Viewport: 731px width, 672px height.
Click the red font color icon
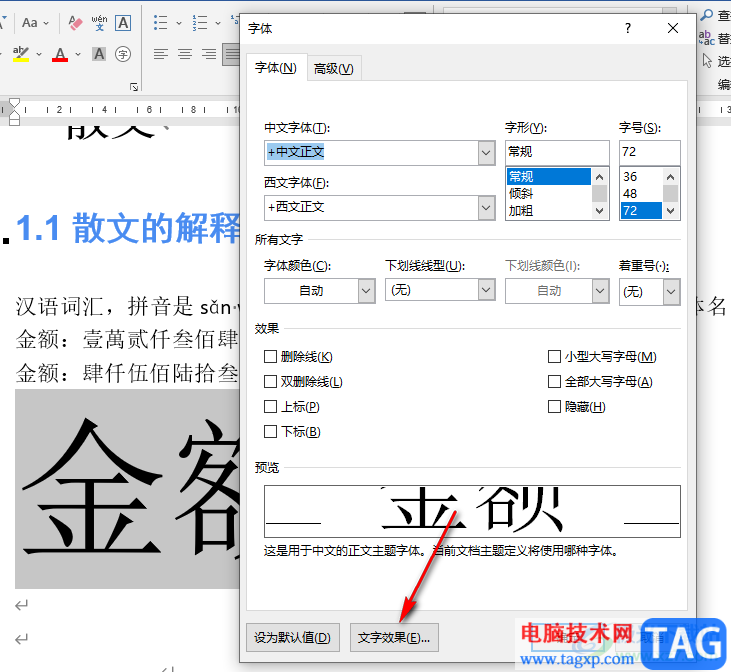click(60, 54)
